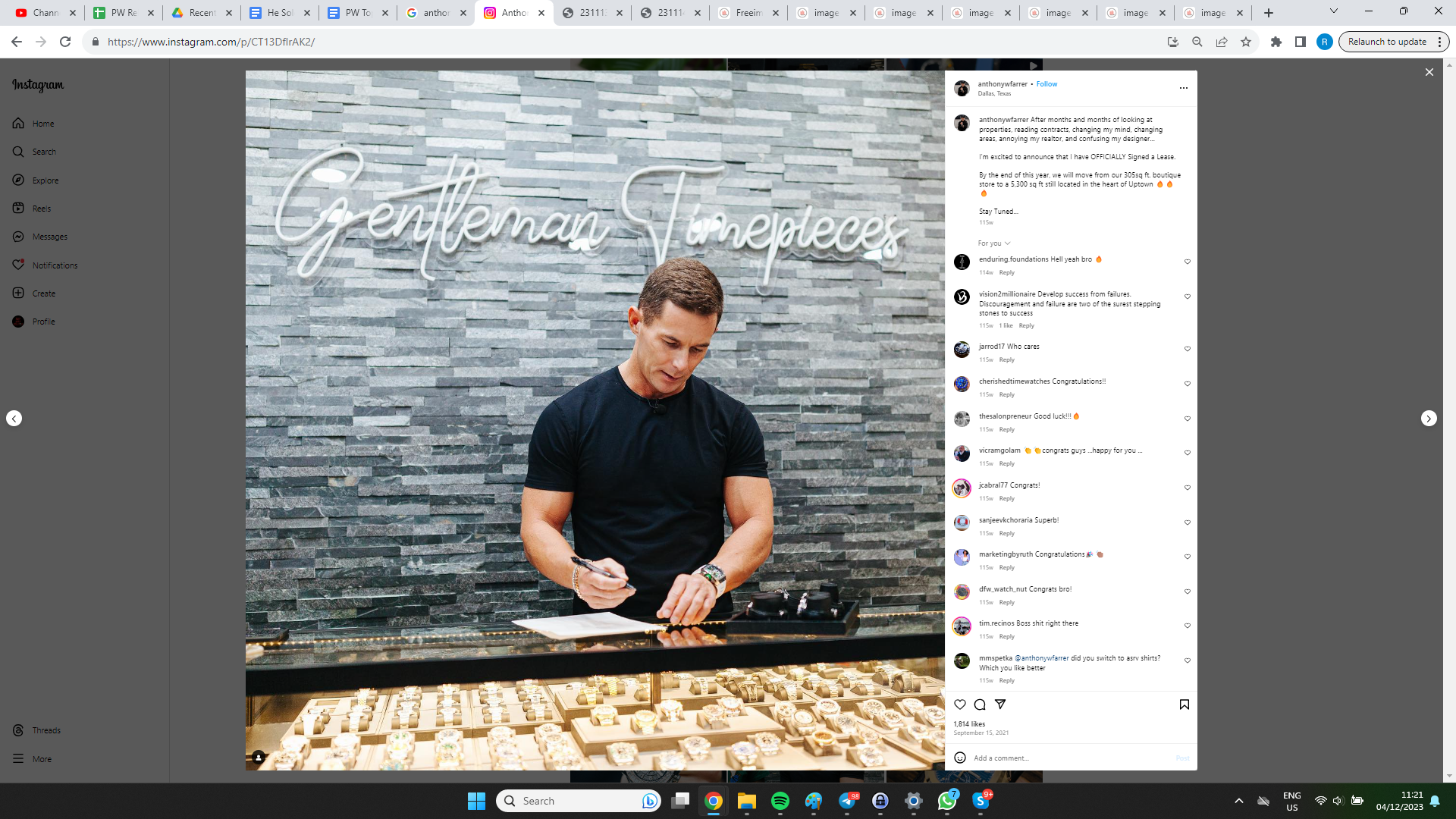The height and width of the screenshot is (819, 1456).
Task: Reload the Instagram page
Action: coord(65,42)
